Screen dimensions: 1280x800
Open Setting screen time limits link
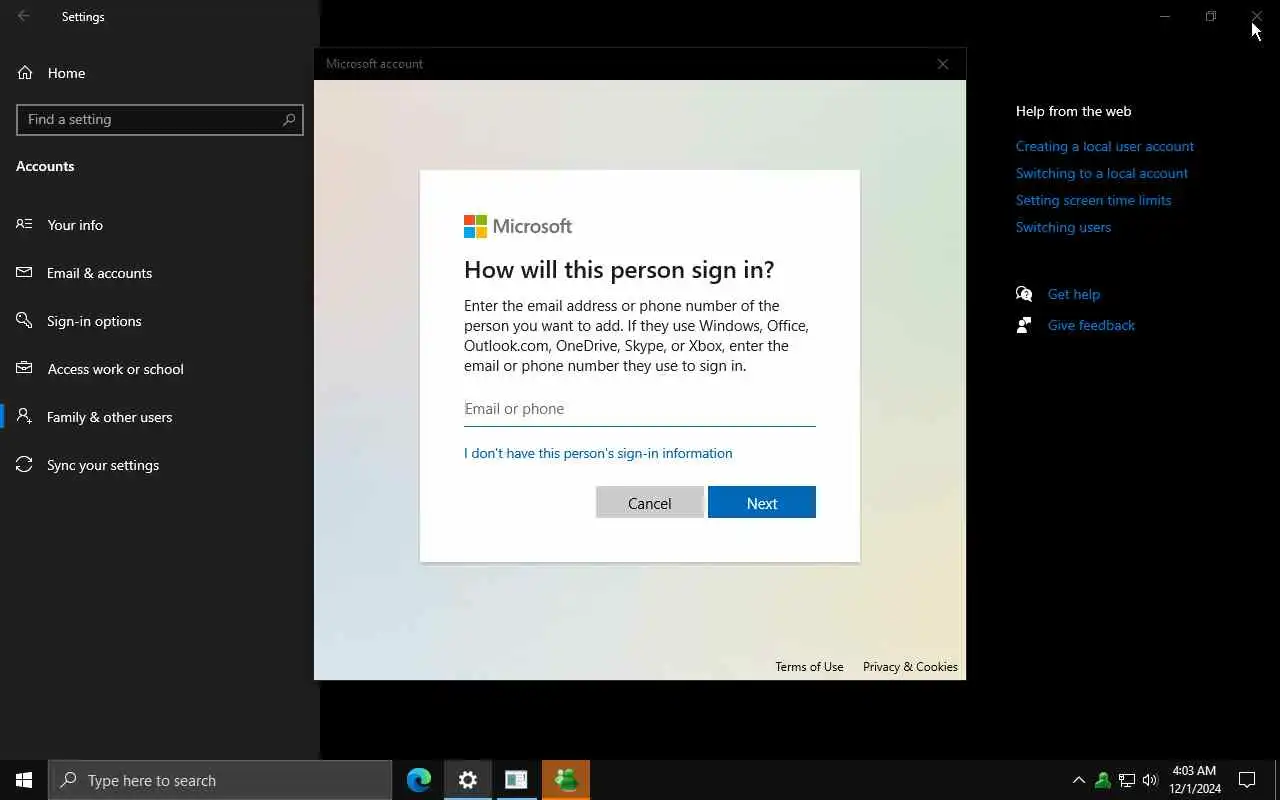tap(1094, 200)
